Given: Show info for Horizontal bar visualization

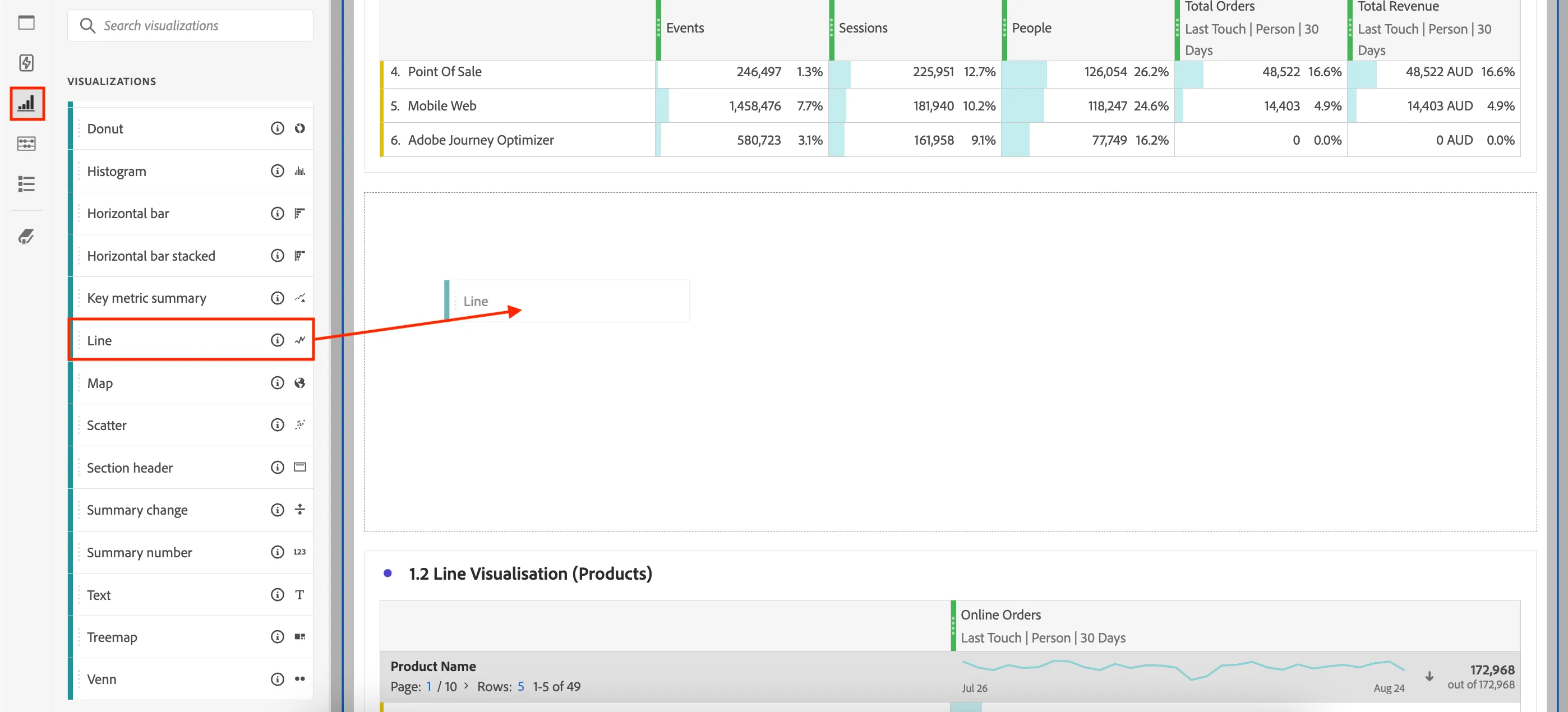Looking at the screenshot, I should click(277, 213).
